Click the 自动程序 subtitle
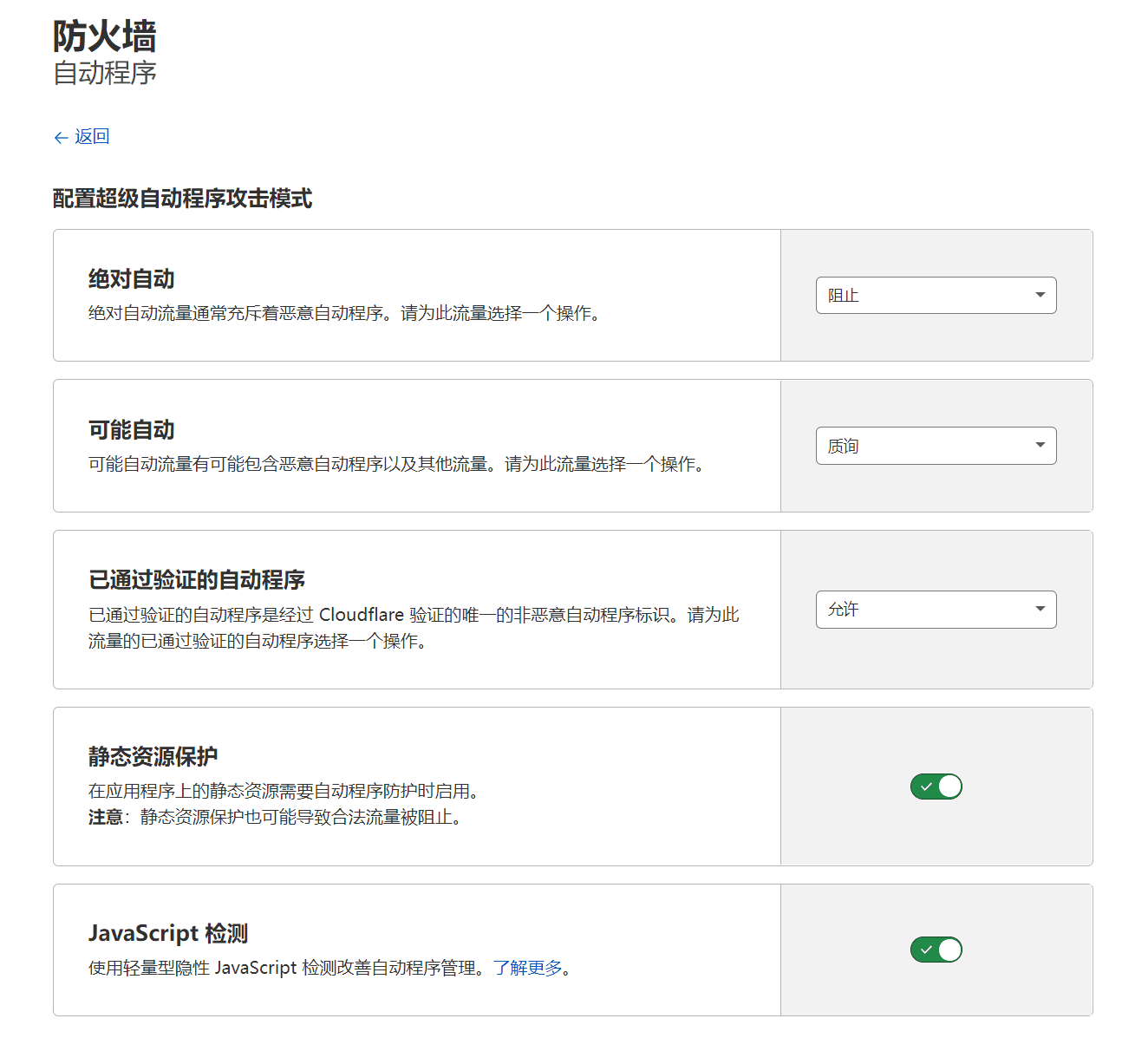 [x=104, y=74]
